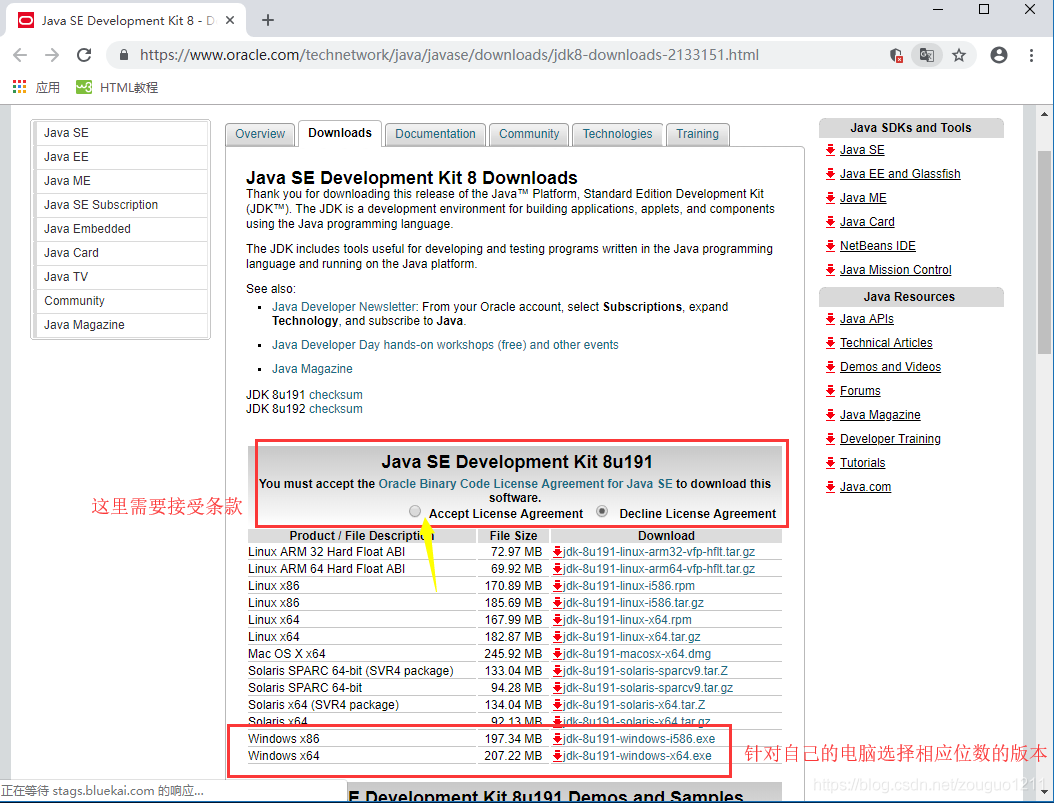Open the Apps grid bookmark icon
The image size is (1054, 803).
pos(19,87)
